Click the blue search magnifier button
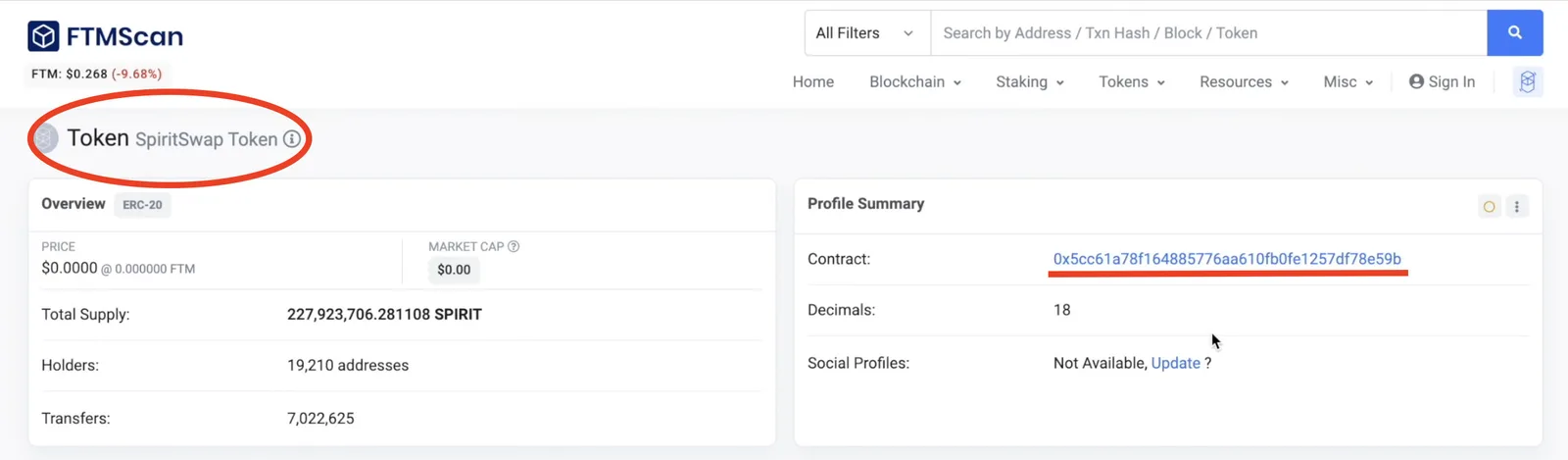The image size is (1568, 460). [1514, 33]
